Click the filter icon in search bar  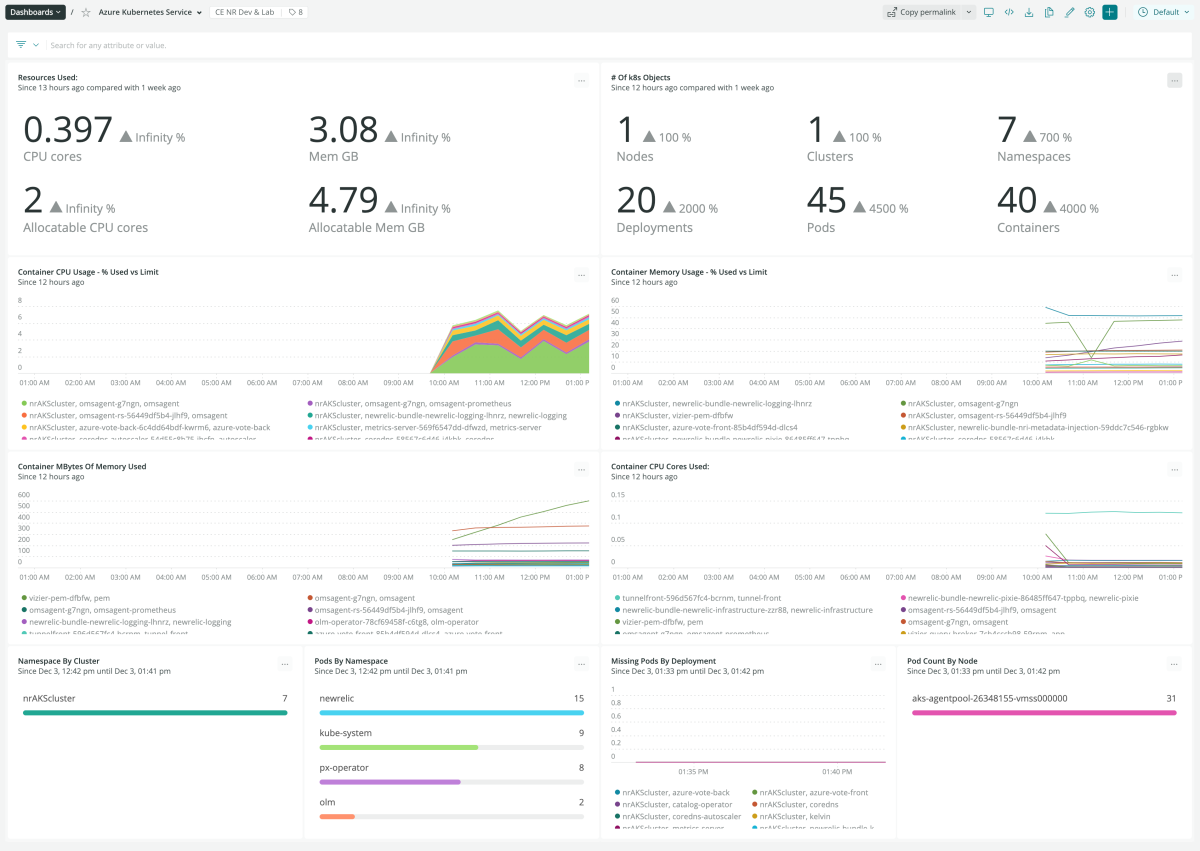coord(21,45)
